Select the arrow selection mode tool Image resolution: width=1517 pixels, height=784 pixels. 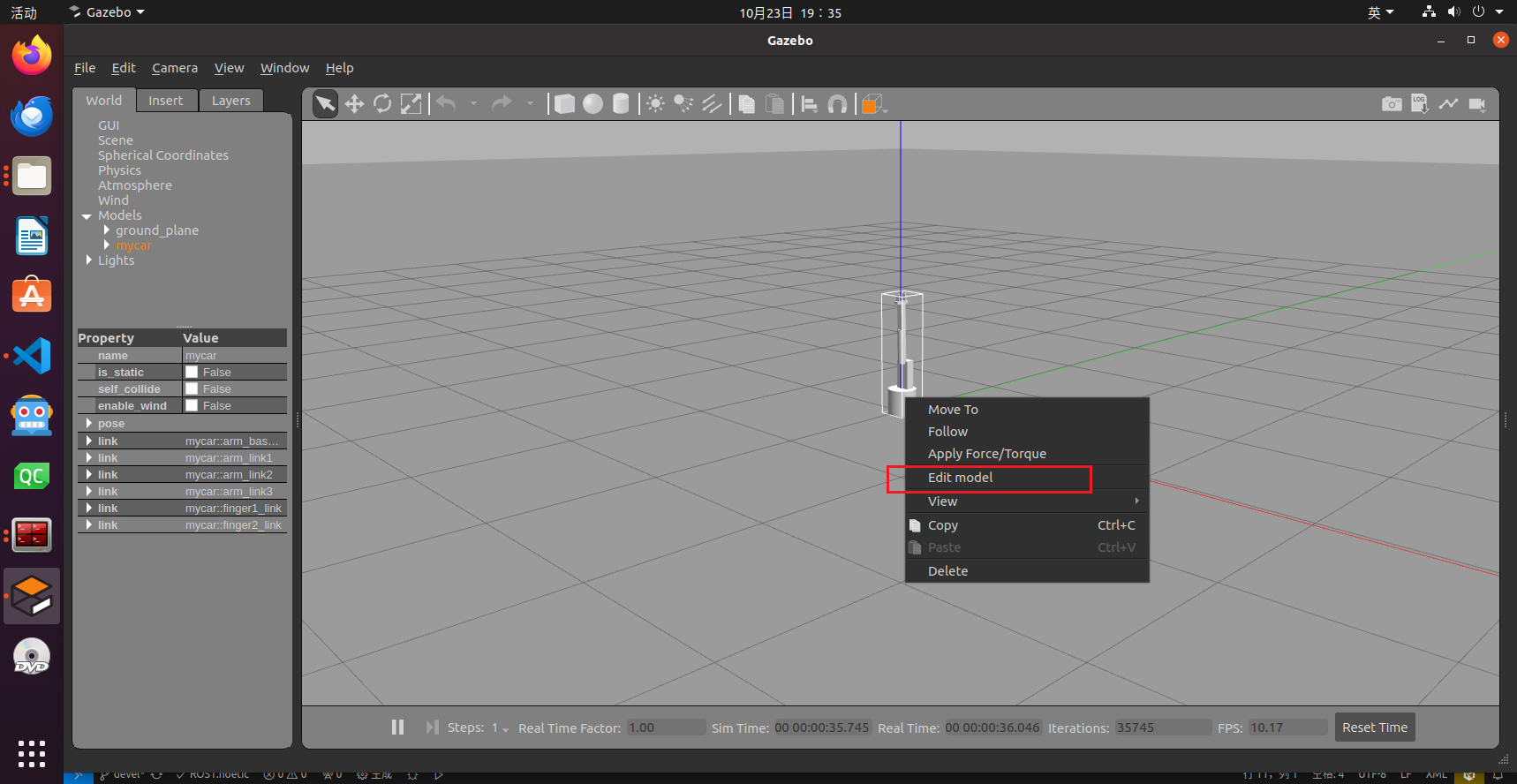click(x=326, y=104)
